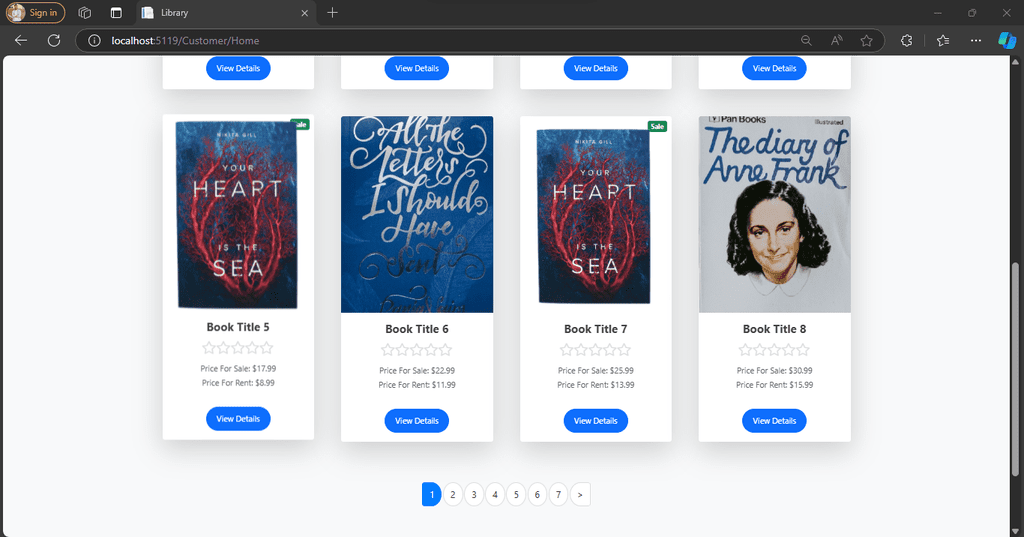Click 'Price For Sale: $22.99' text
This screenshot has height=537, width=1024.
[417, 370]
